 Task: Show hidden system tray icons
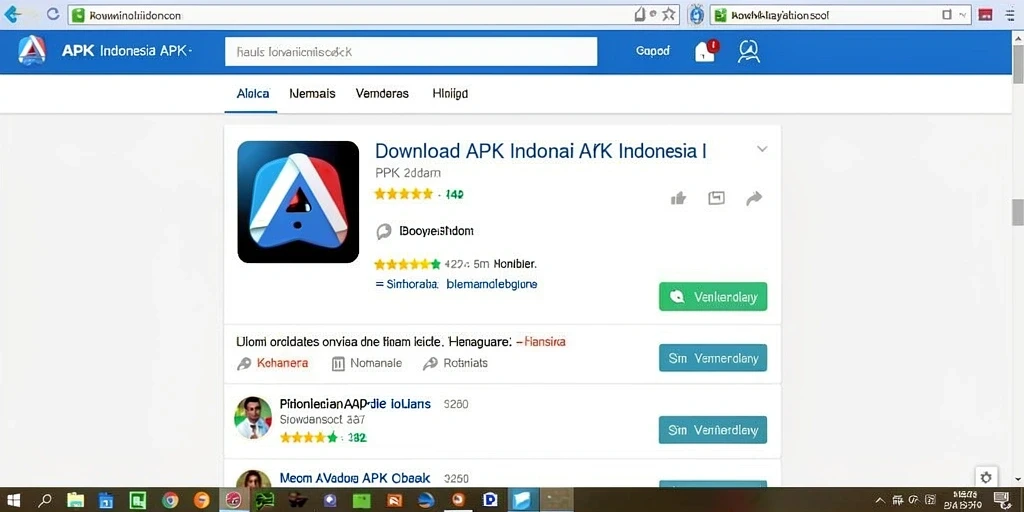tap(880, 500)
